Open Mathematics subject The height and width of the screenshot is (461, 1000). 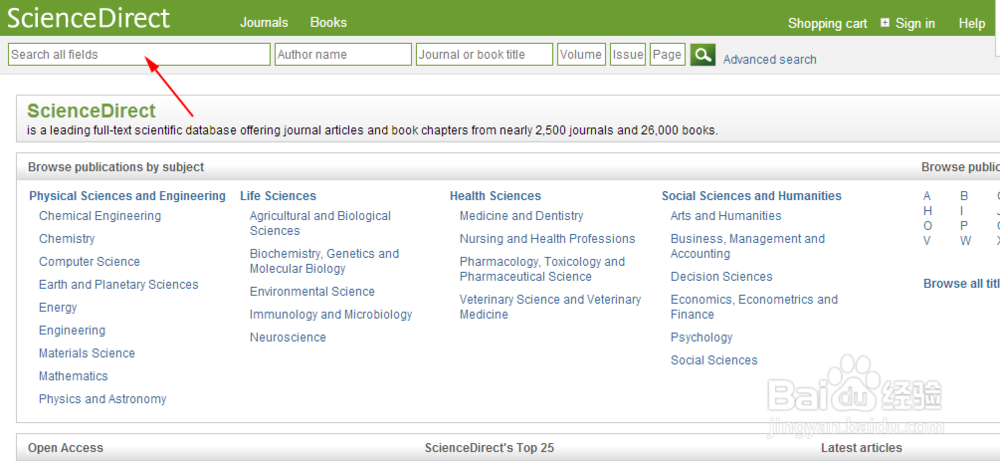pos(73,376)
